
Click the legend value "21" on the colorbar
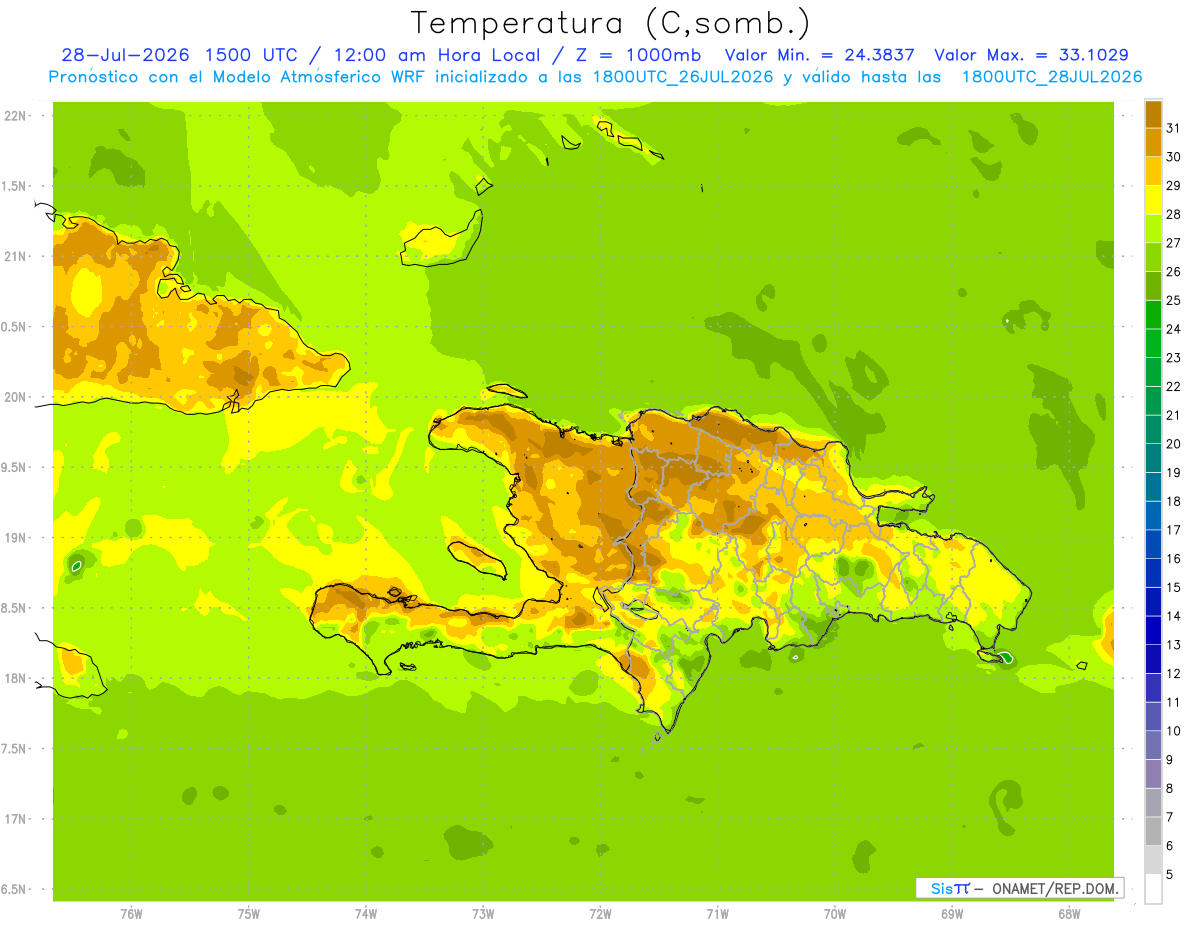coord(1173,415)
